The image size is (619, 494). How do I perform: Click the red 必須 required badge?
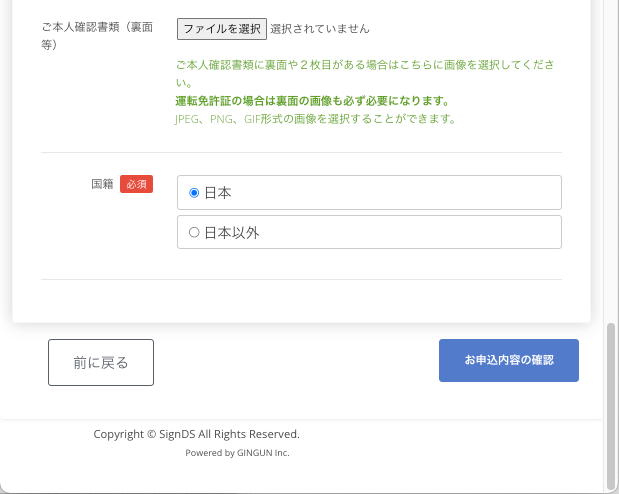[136, 184]
